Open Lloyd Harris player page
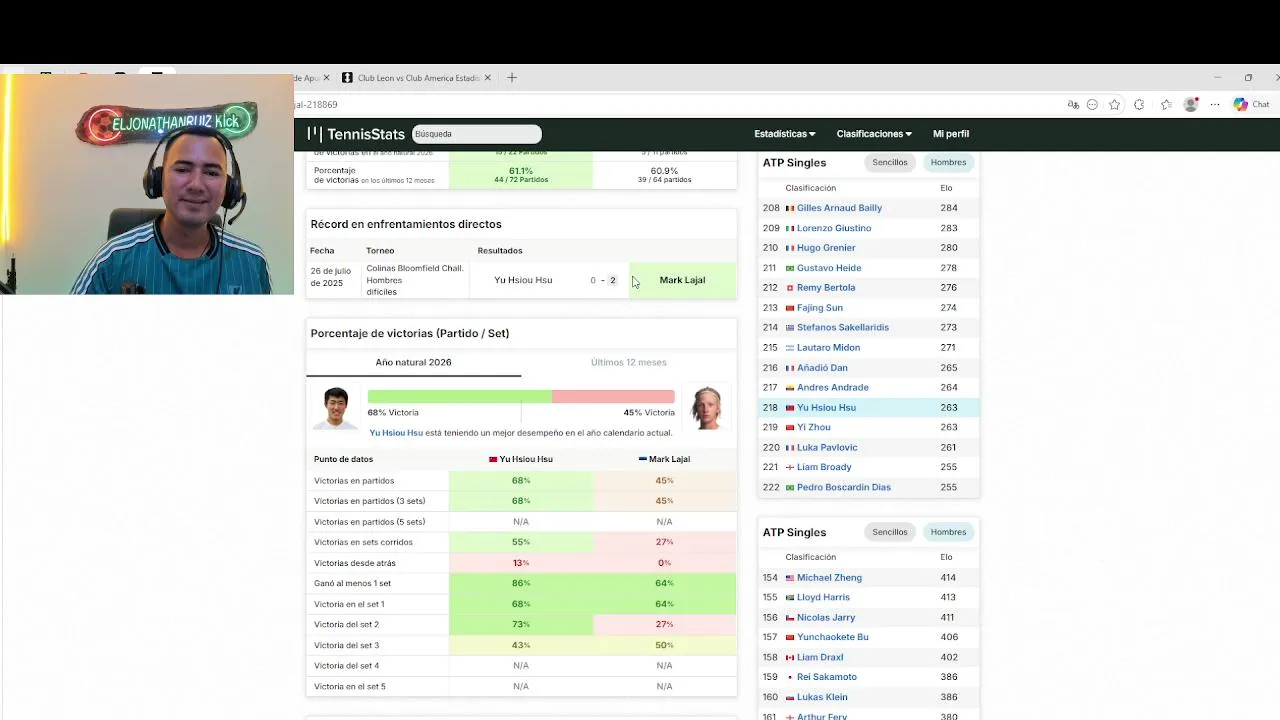This screenshot has height=720, width=1280. pos(823,597)
